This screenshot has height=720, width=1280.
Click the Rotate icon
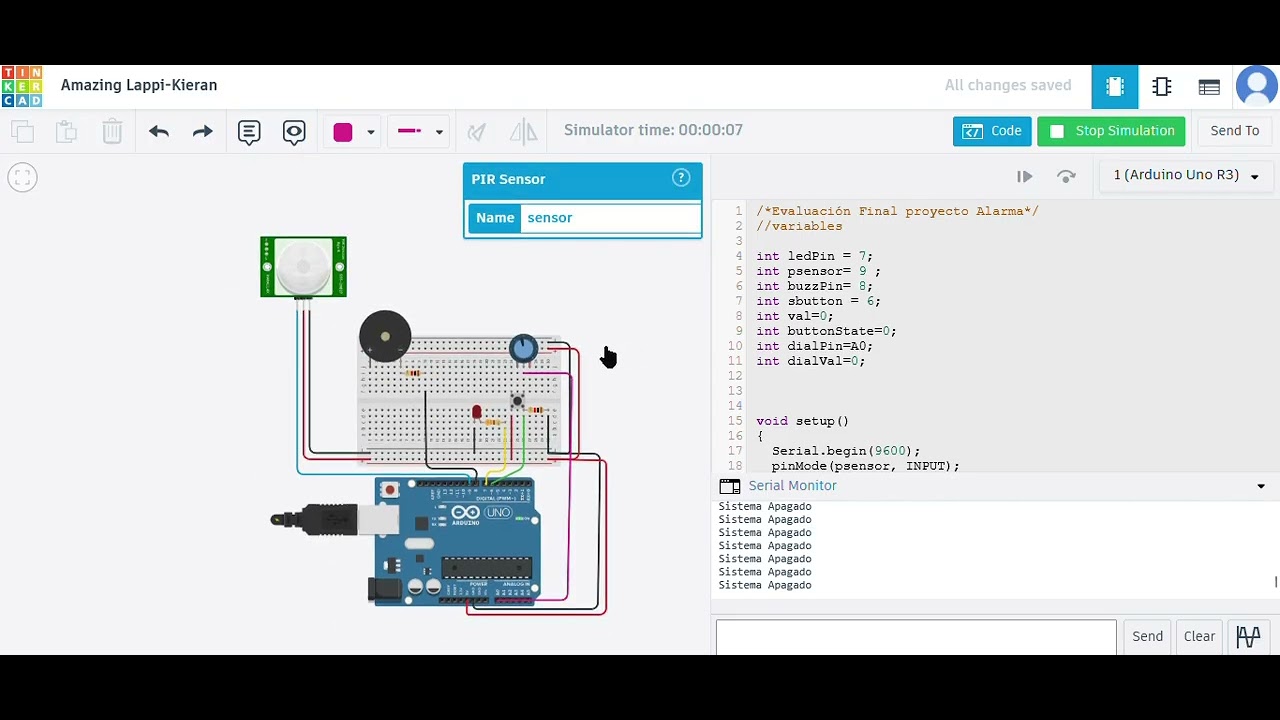[x=477, y=131]
